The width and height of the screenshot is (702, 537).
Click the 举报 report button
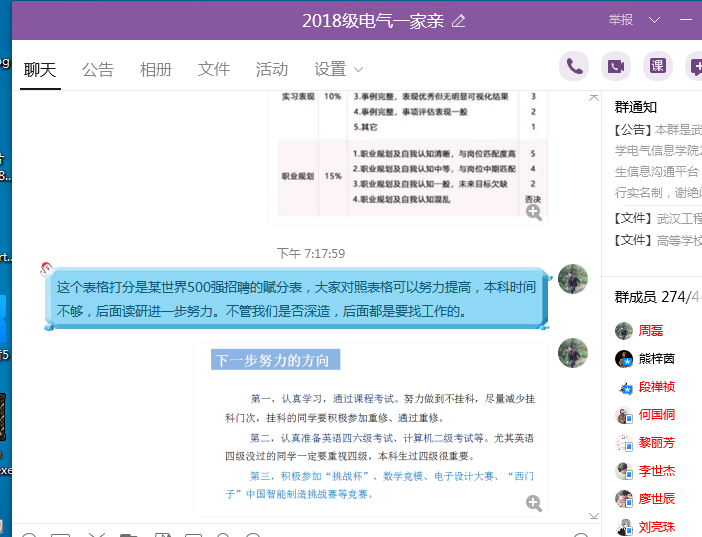620,20
